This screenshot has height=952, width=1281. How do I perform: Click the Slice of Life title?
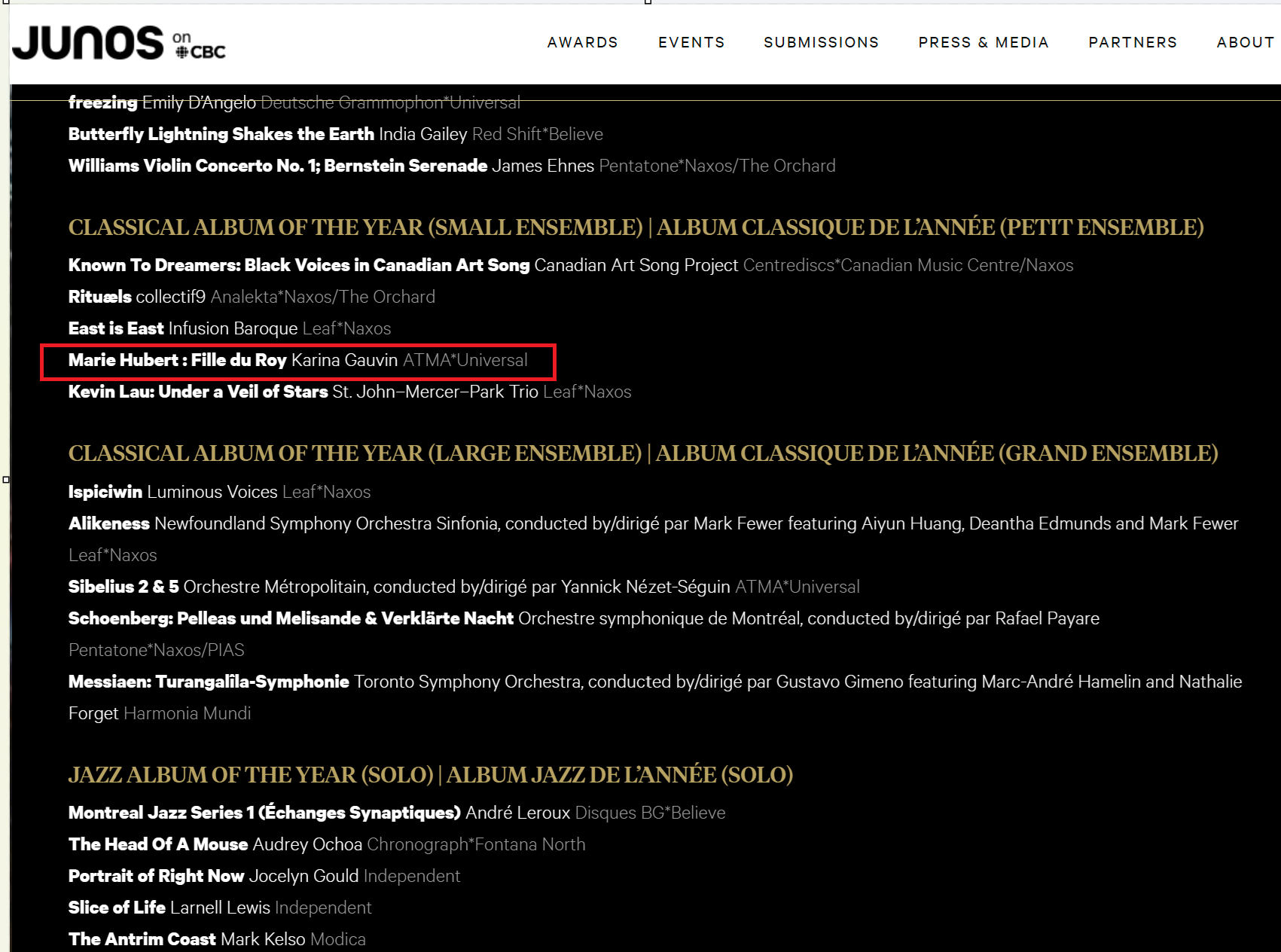click(117, 908)
